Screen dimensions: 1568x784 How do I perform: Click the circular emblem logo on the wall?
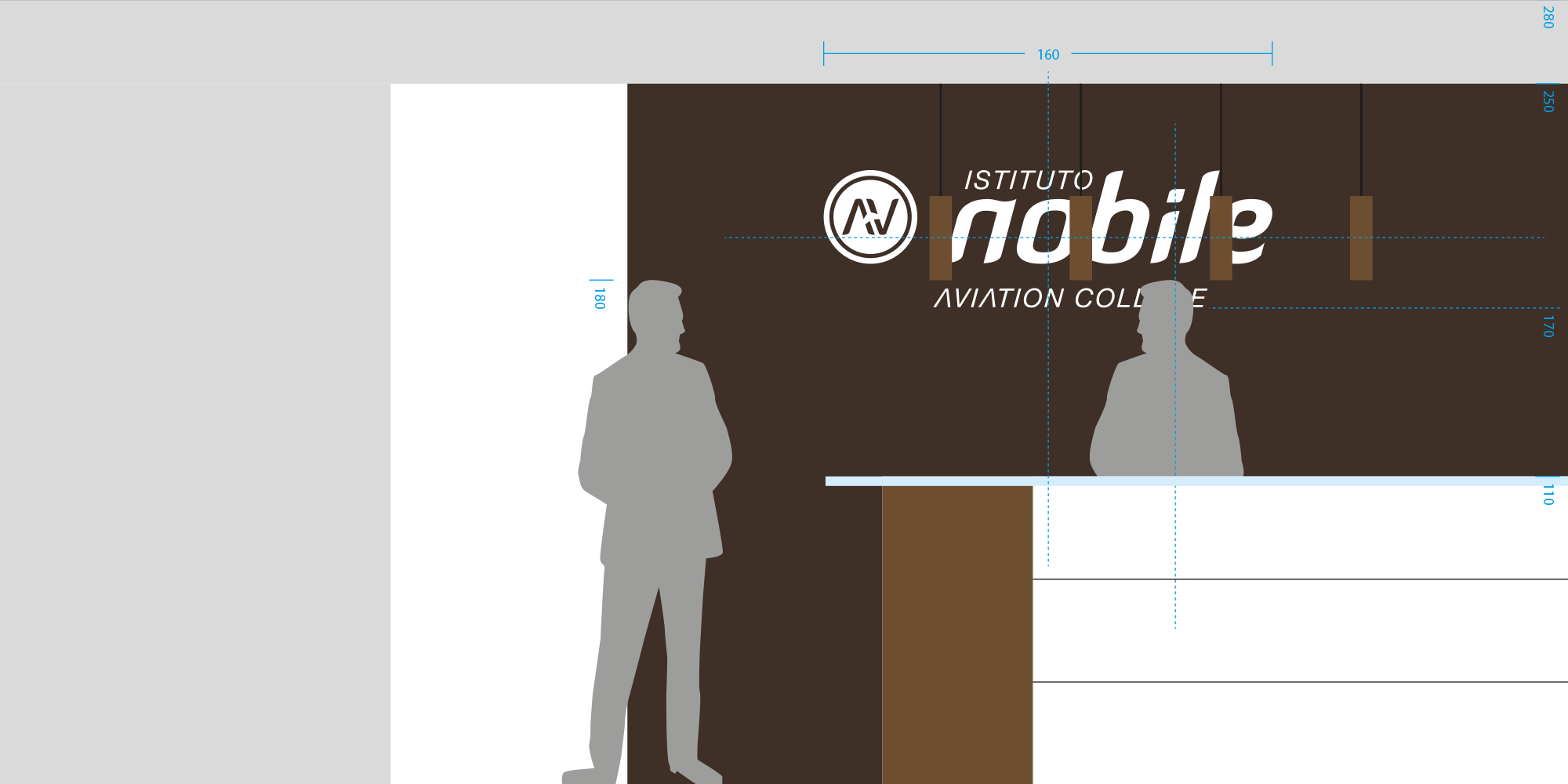870,217
